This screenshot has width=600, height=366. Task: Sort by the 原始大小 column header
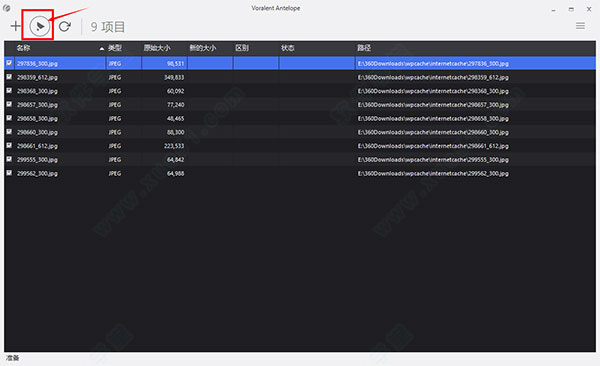point(157,48)
